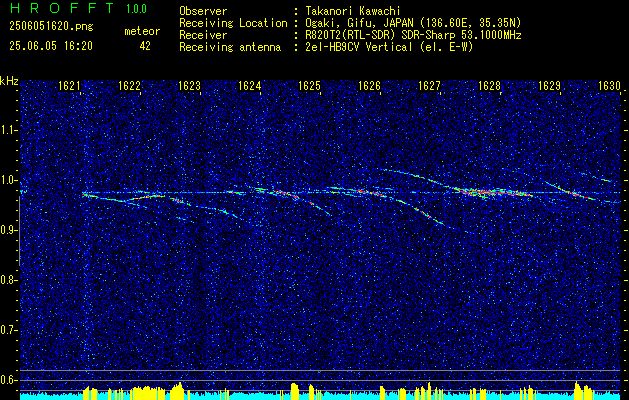Click time marker 1622
Viewport: 629px width, 400px height.
(129, 86)
